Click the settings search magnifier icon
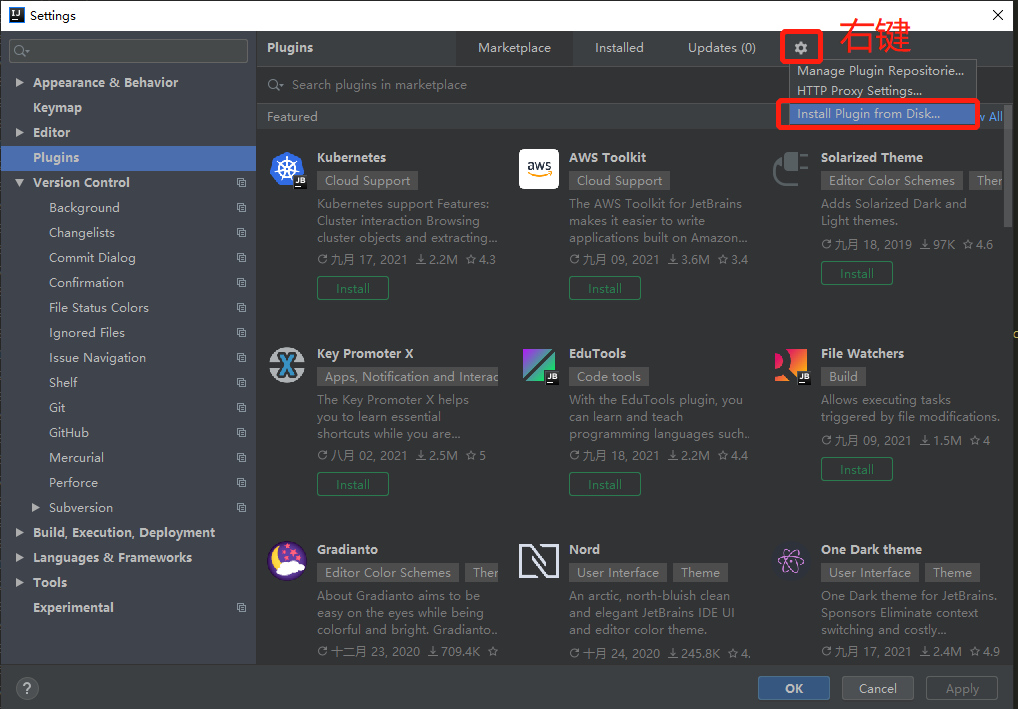Viewport: 1018px width, 709px height. (21, 51)
